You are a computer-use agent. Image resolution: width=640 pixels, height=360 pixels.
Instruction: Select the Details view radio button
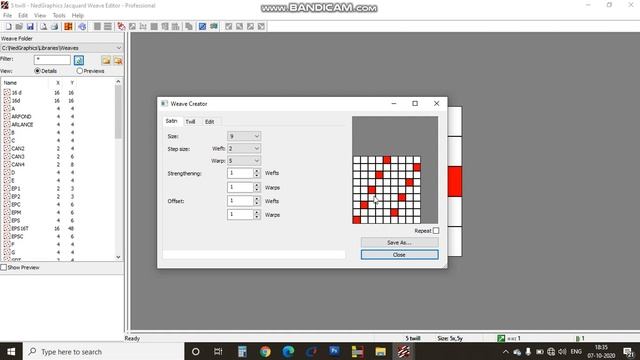click(x=37, y=71)
